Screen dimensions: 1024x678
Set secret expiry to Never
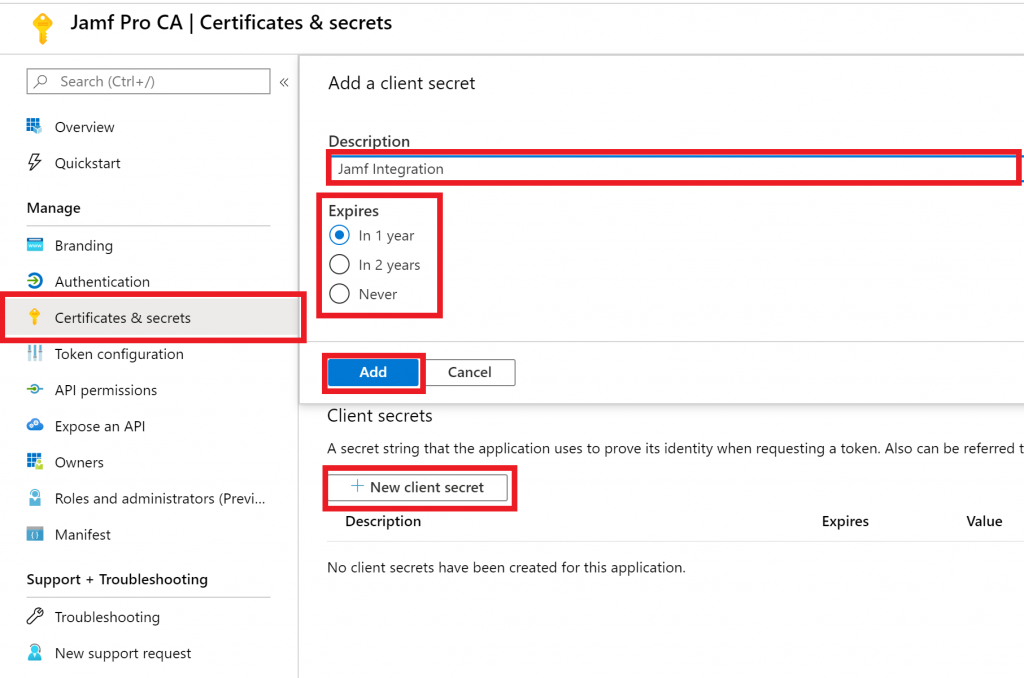(x=340, y=294)
